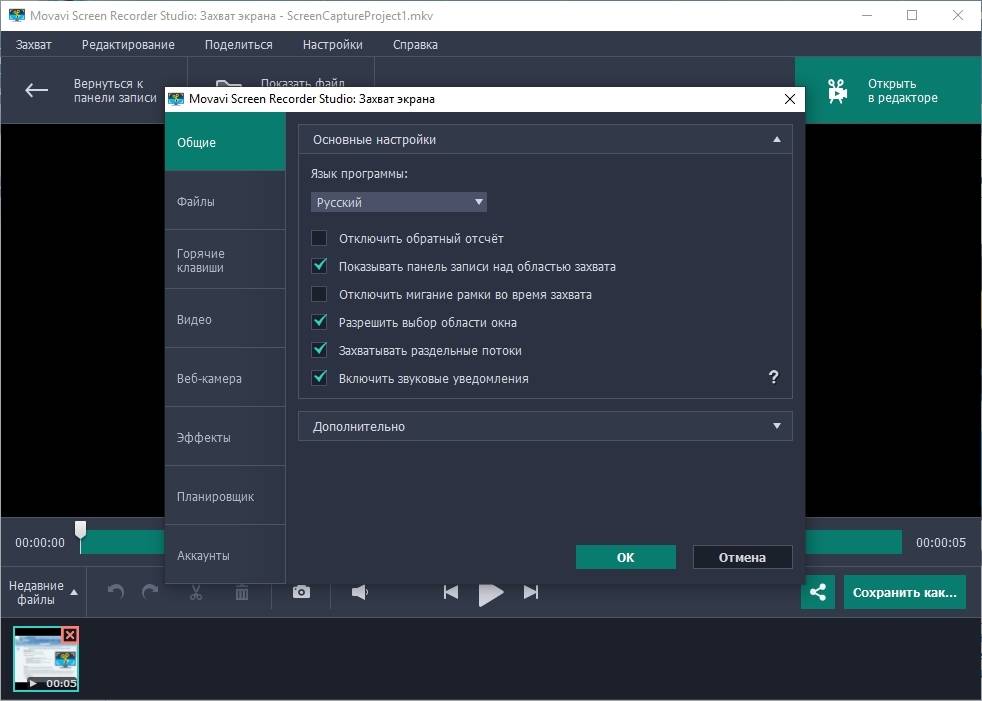Click the question mark help icon
982x701 pixels.
click(773, 376)
